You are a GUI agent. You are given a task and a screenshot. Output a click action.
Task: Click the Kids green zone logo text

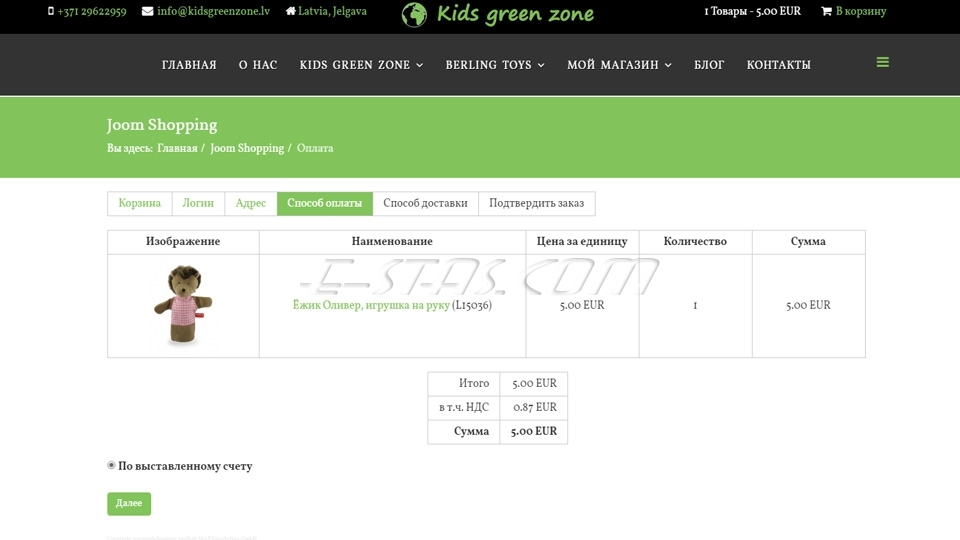point(515,15)
